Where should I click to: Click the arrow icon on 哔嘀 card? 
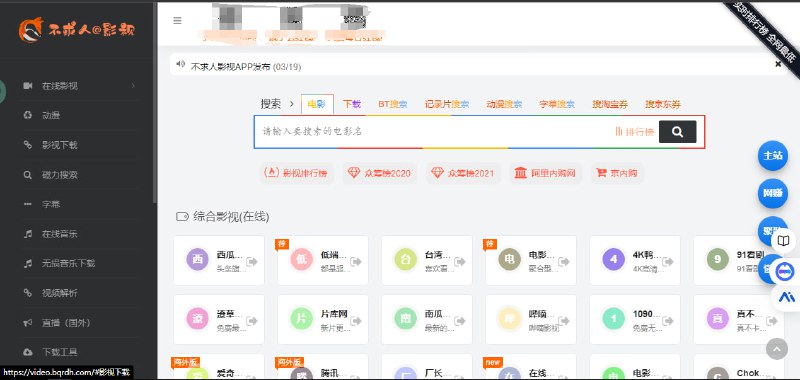(x=564, y=320)
